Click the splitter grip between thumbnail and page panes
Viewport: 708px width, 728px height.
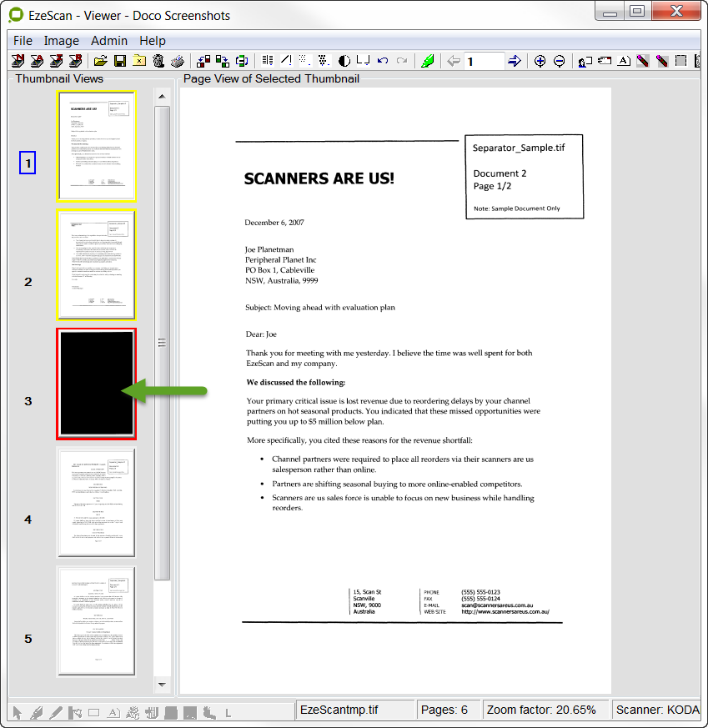coord(162,342)
